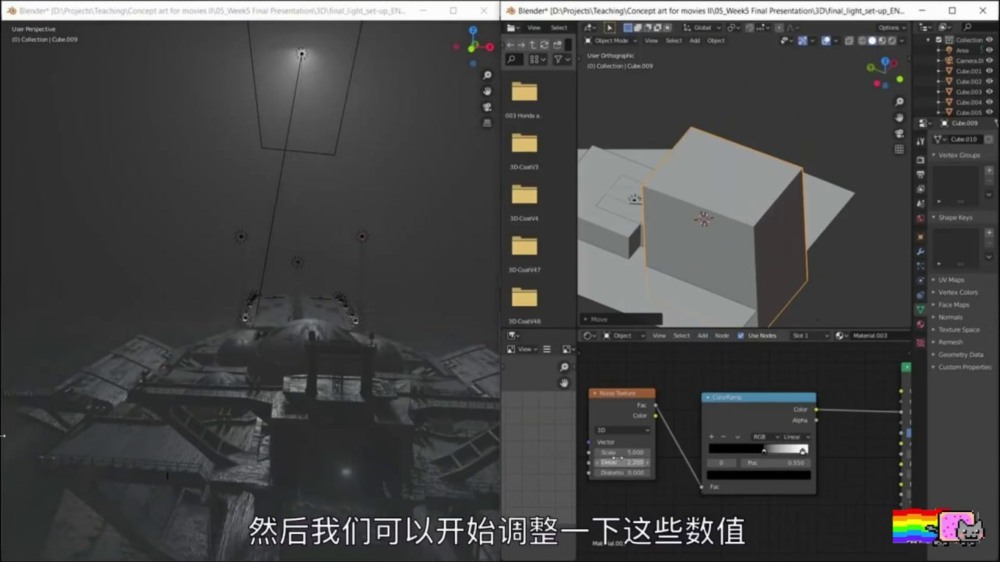Toggle Collection visibility eye in outliner
The image size is (1000, 562).
click(989, 40)
